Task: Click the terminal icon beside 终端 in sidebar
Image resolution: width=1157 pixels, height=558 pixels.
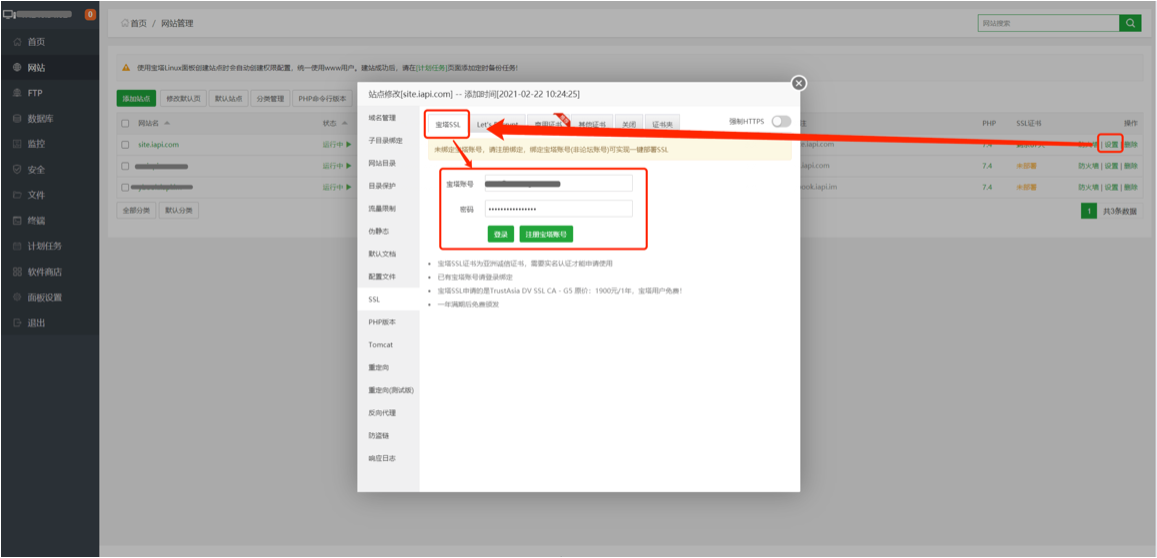Action: [17, 220]
